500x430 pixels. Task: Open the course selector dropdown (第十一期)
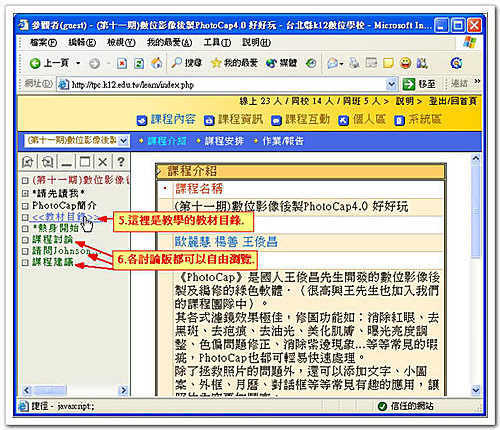[x=77, y=140]
